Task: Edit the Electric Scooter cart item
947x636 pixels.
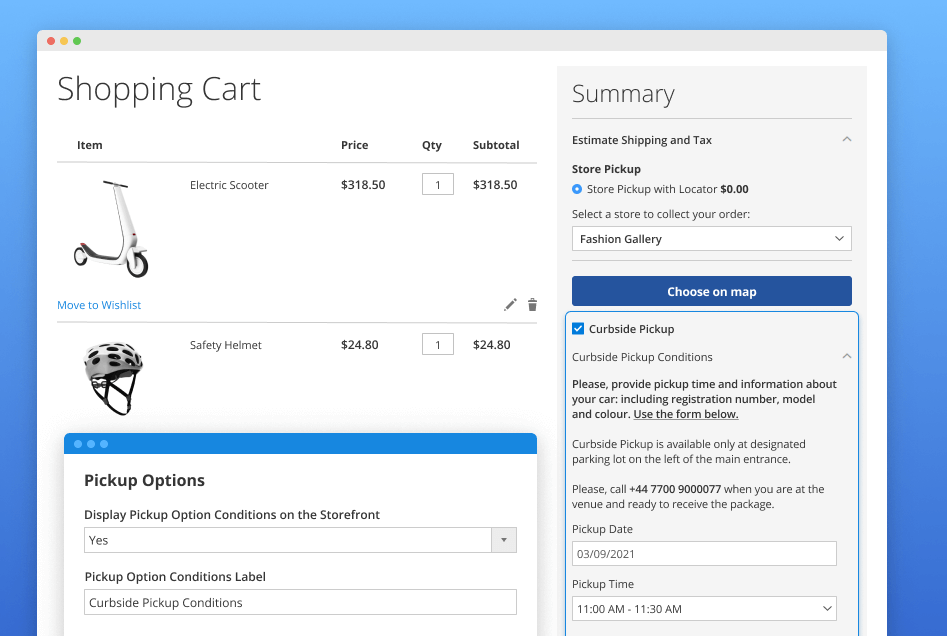Action: [510, 305]
